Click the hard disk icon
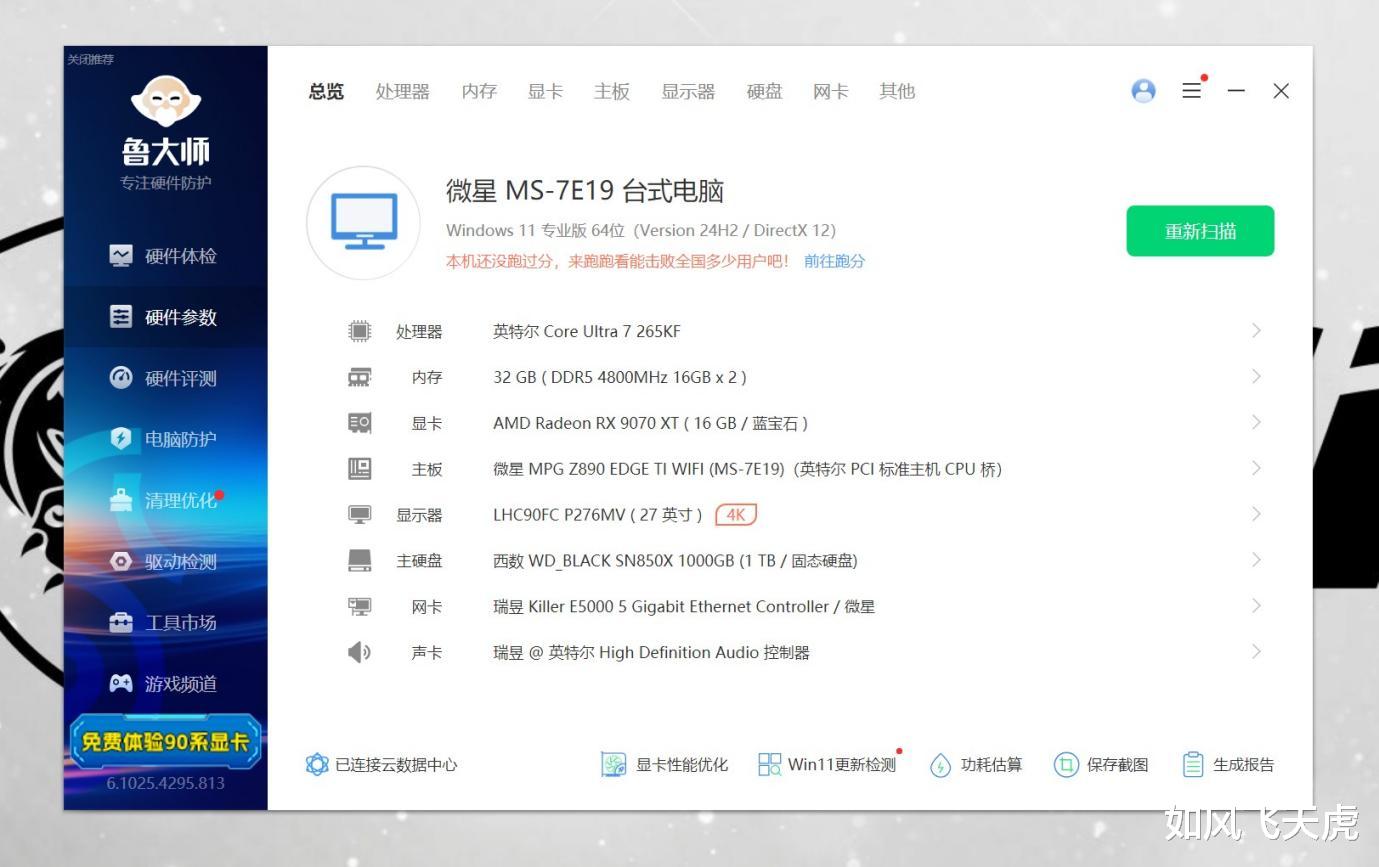1379x867 pixels. (x=359, y=561)
